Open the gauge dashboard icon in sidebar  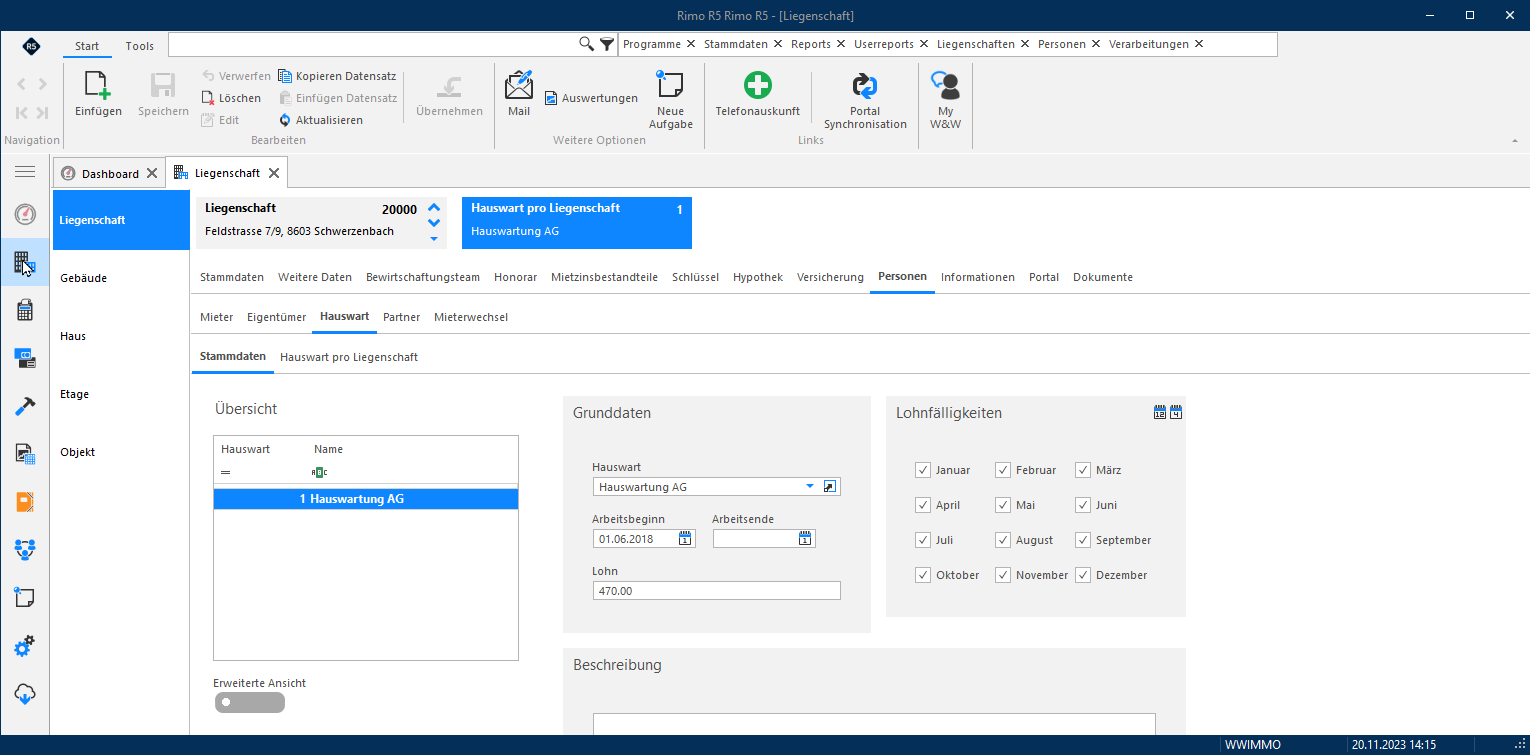point(25,214)
